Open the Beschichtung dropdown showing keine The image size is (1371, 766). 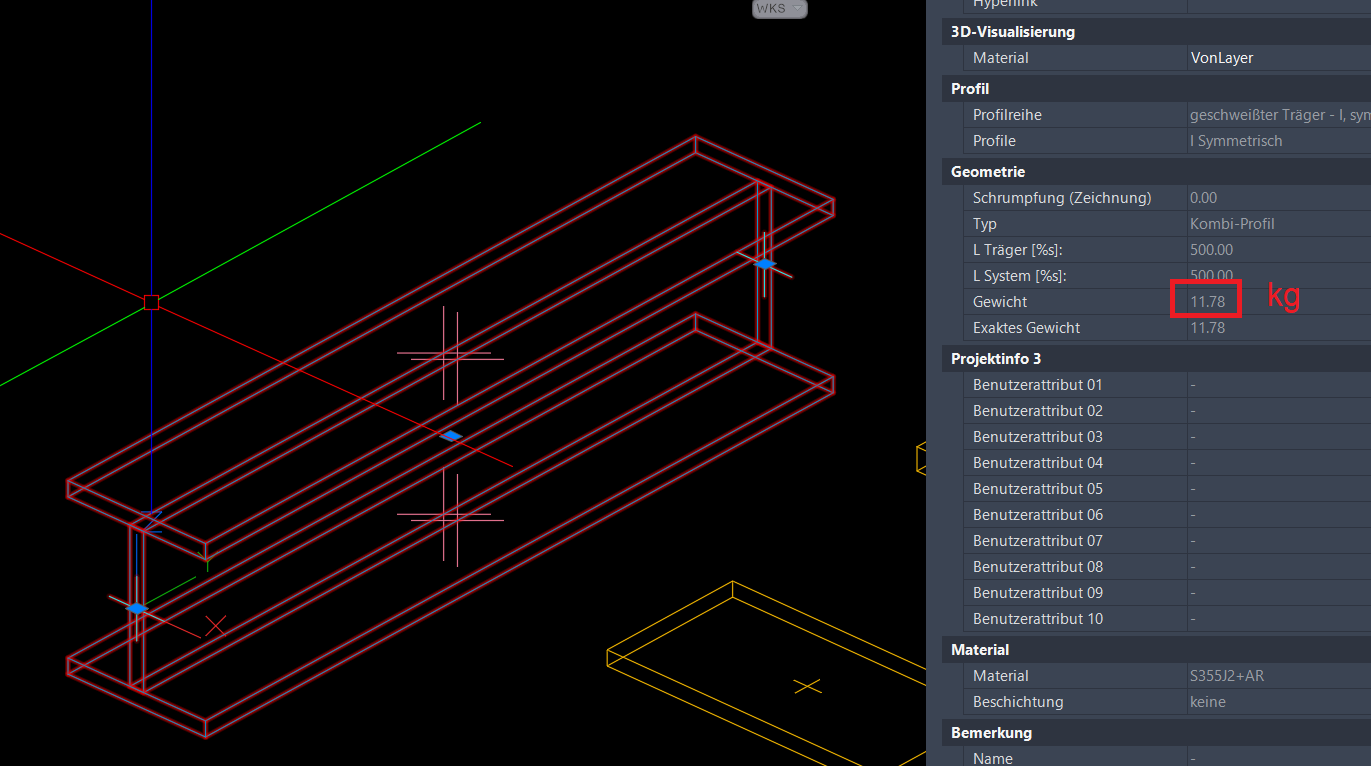click(x=1250, y=701)
